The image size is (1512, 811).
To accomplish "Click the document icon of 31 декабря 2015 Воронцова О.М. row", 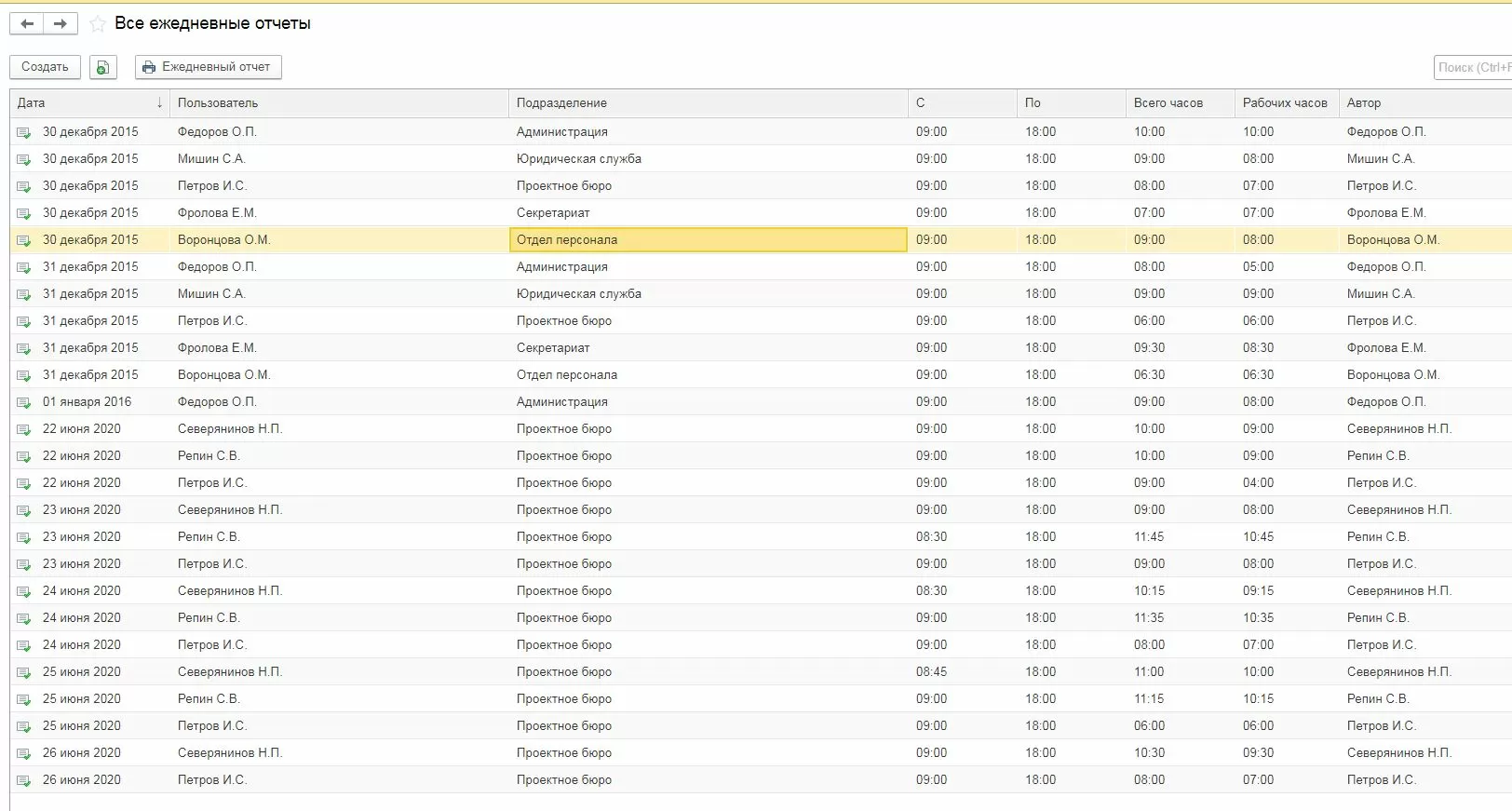I will click(23, 375).
